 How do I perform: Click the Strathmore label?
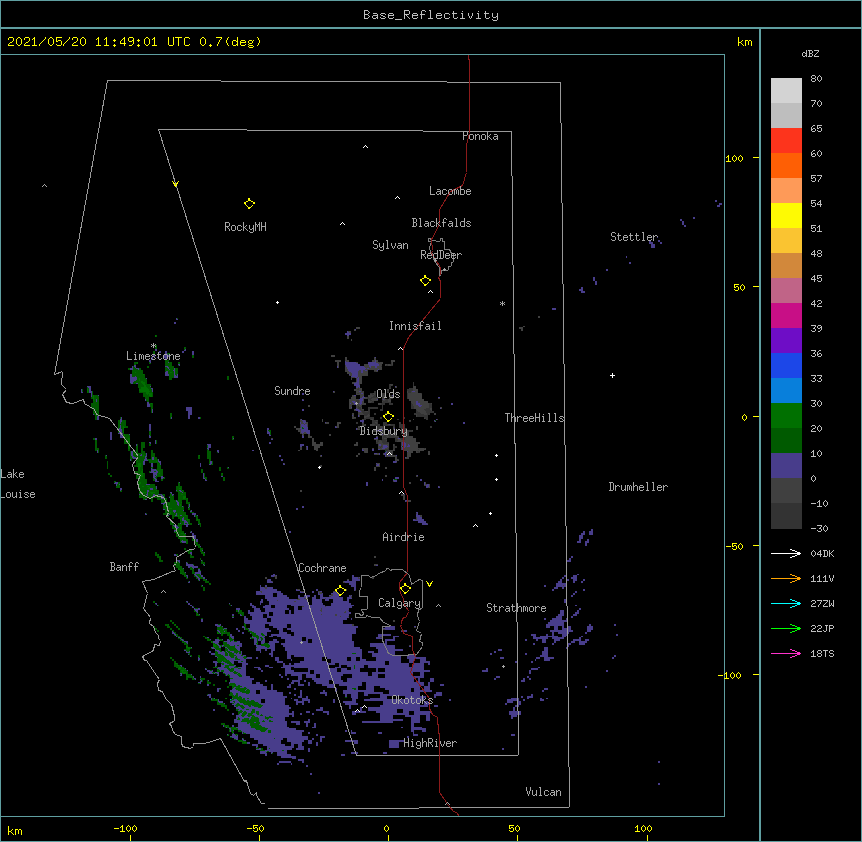click(516, 608)
